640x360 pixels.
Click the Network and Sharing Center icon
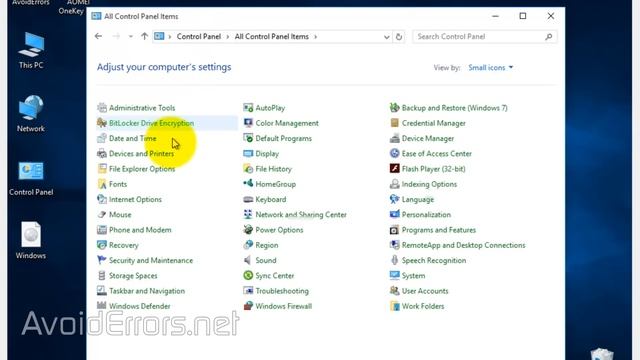(x=248, y=214)
